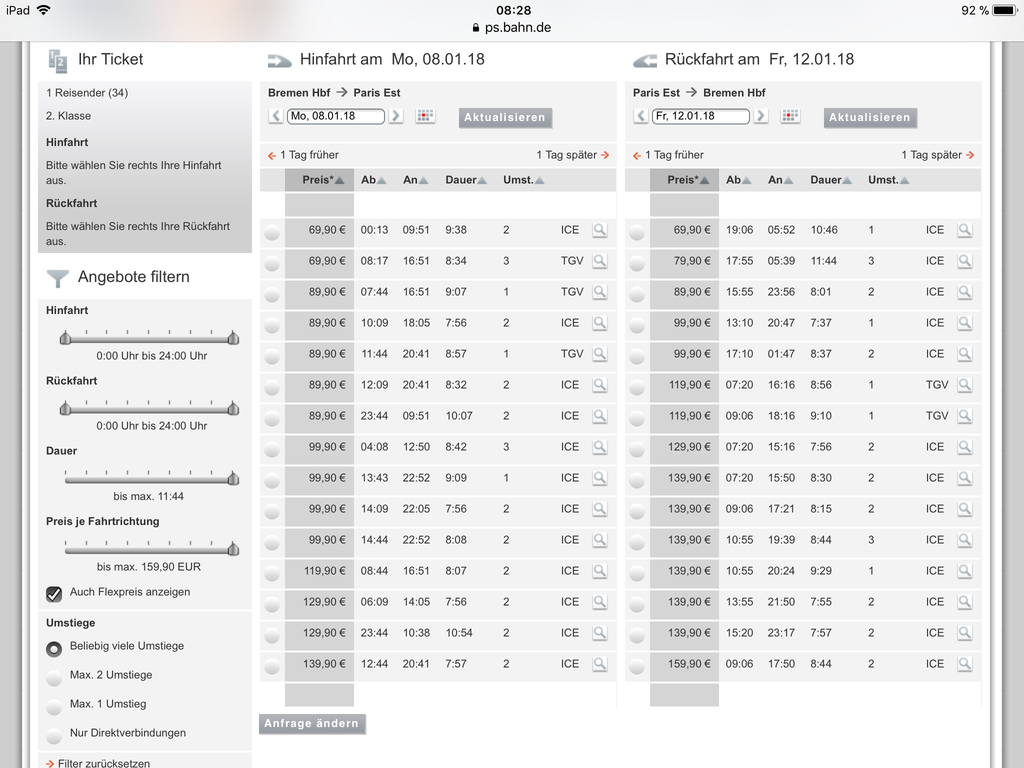Show details for the 00:13 outbound ICE connection

tap(599, 230)
